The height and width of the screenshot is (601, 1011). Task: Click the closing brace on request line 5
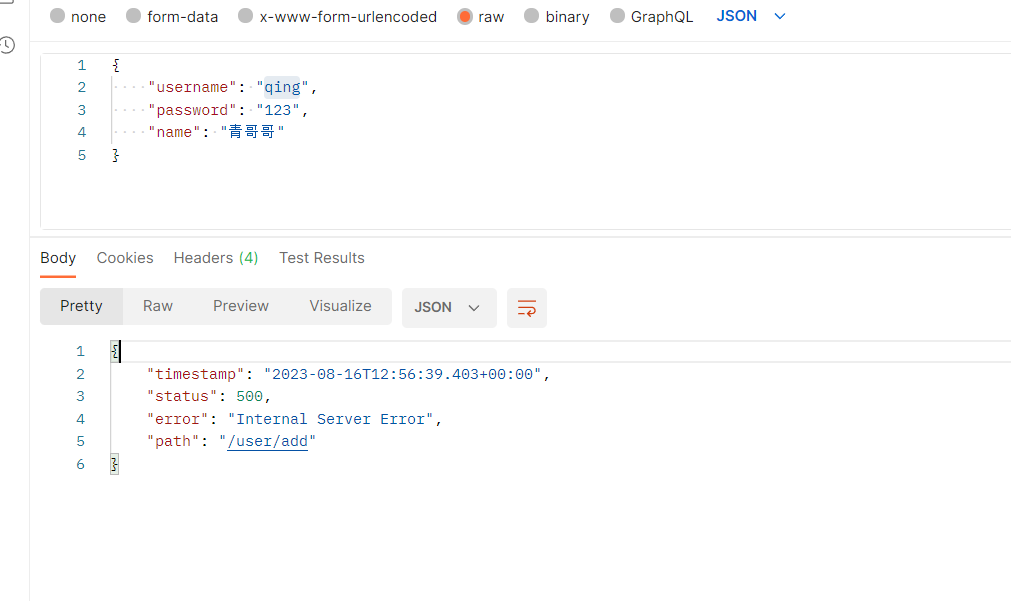pyautogui.click(x=116, y=155)
